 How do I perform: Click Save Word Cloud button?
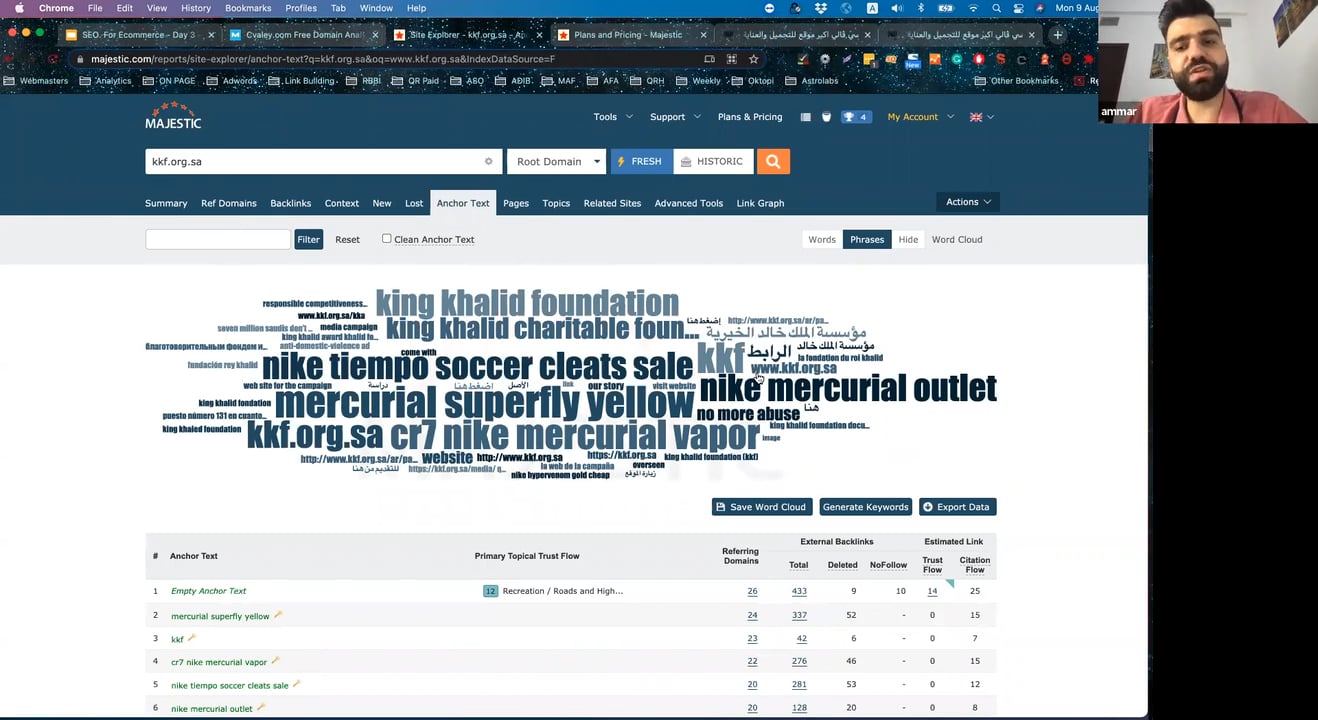761,507
